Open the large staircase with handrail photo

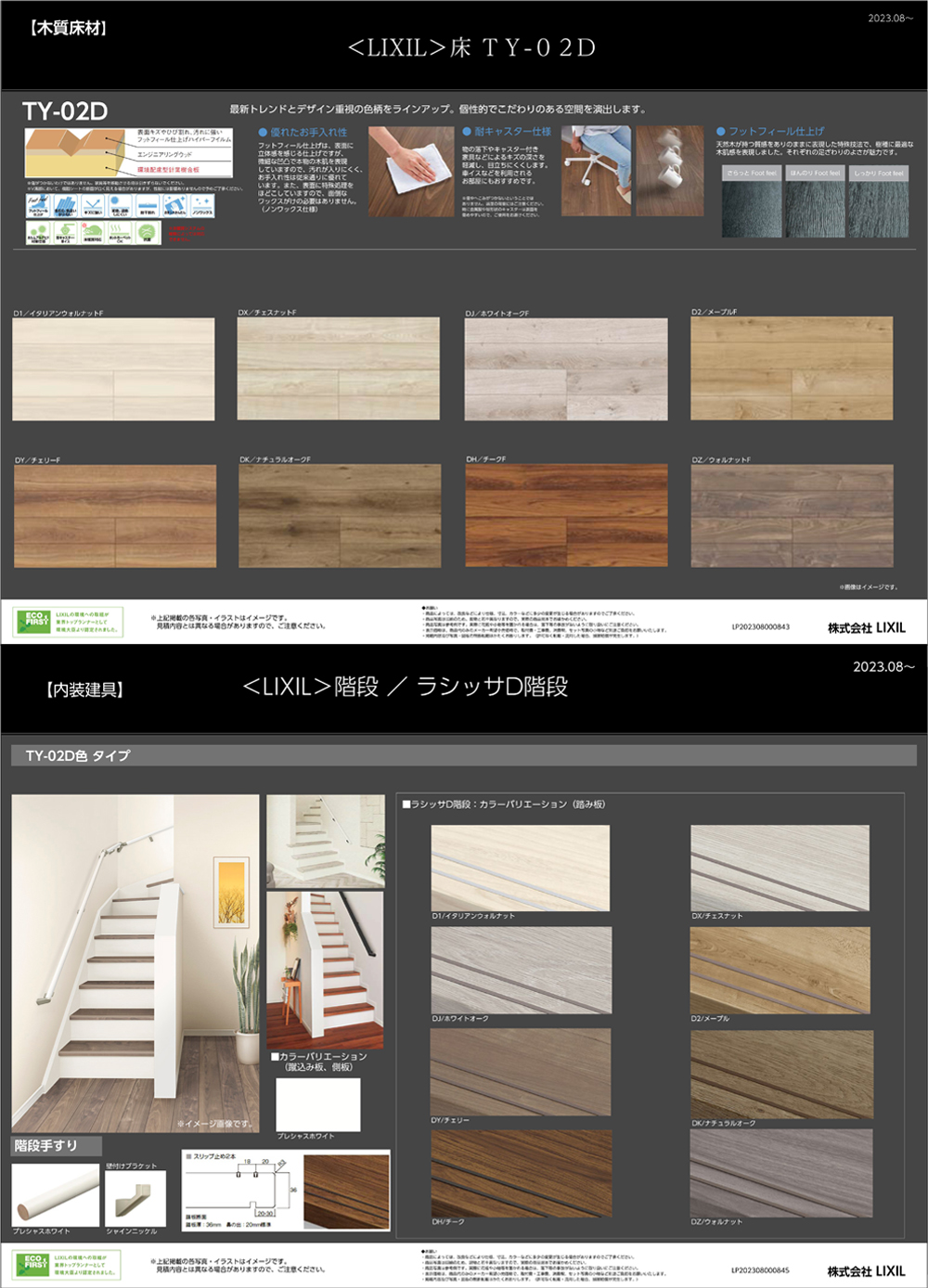coord(135,963)
